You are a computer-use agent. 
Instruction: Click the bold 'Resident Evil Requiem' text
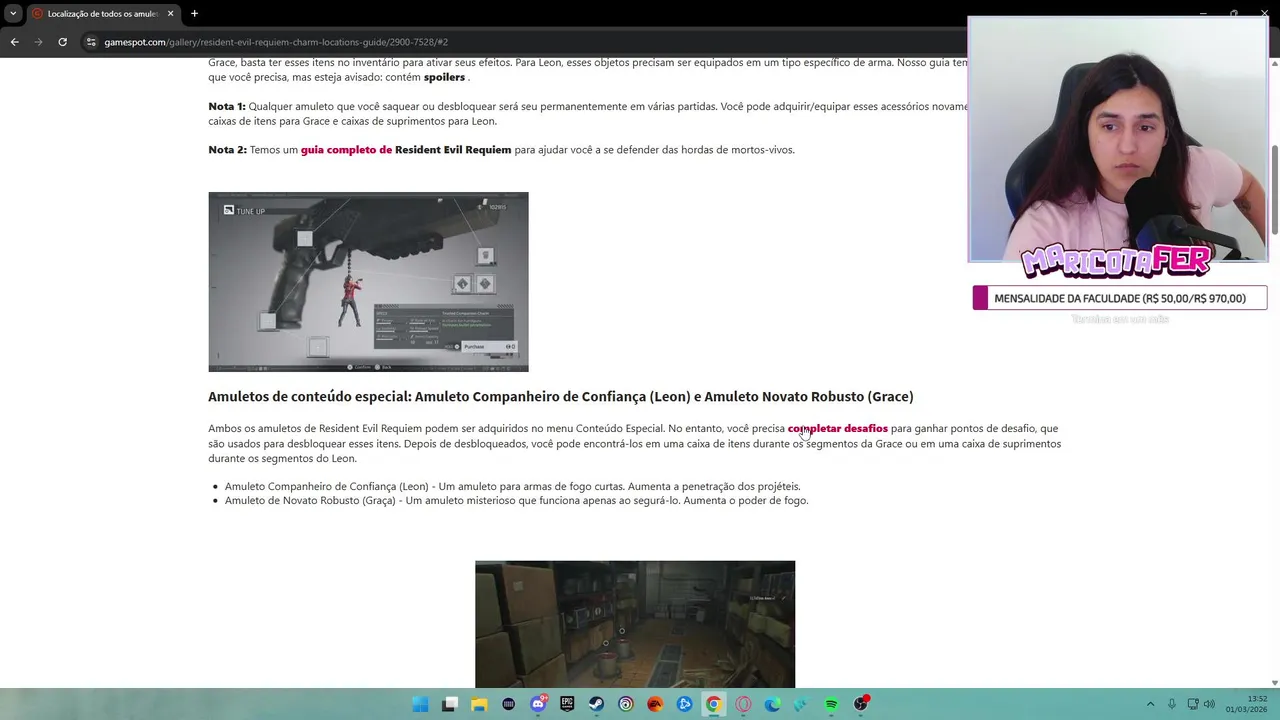[x=453, y=150]
